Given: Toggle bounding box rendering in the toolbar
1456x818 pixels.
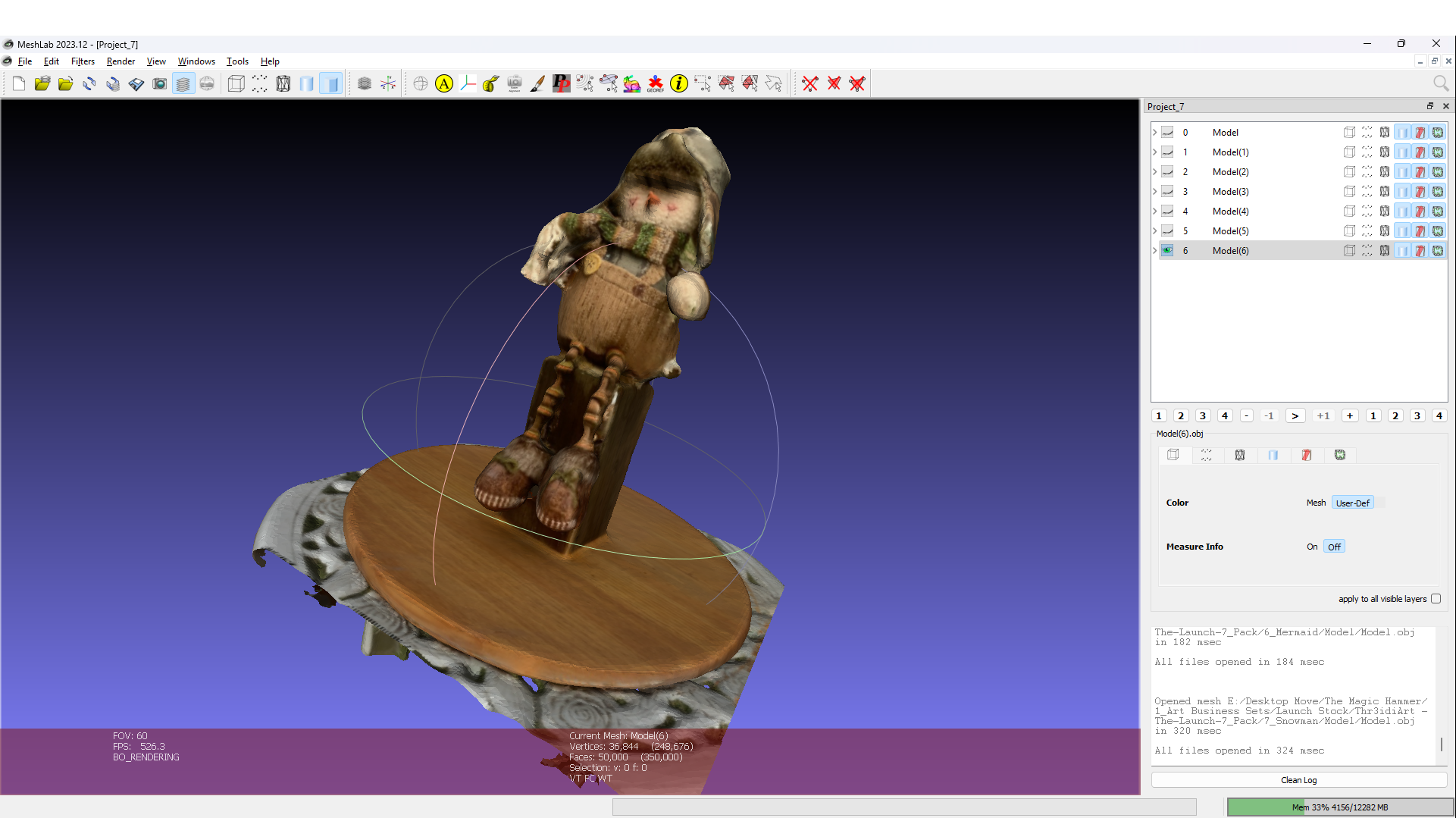Looking at the screenshot, I should pos(236,83).
